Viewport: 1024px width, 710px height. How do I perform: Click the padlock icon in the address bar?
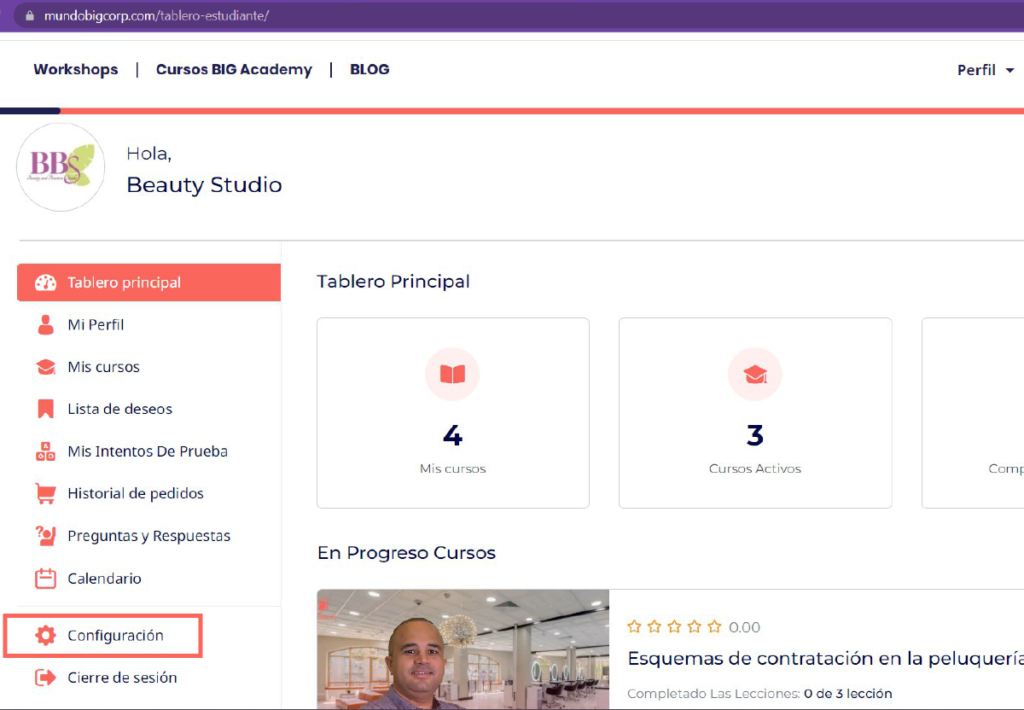(x=29, y=16)
